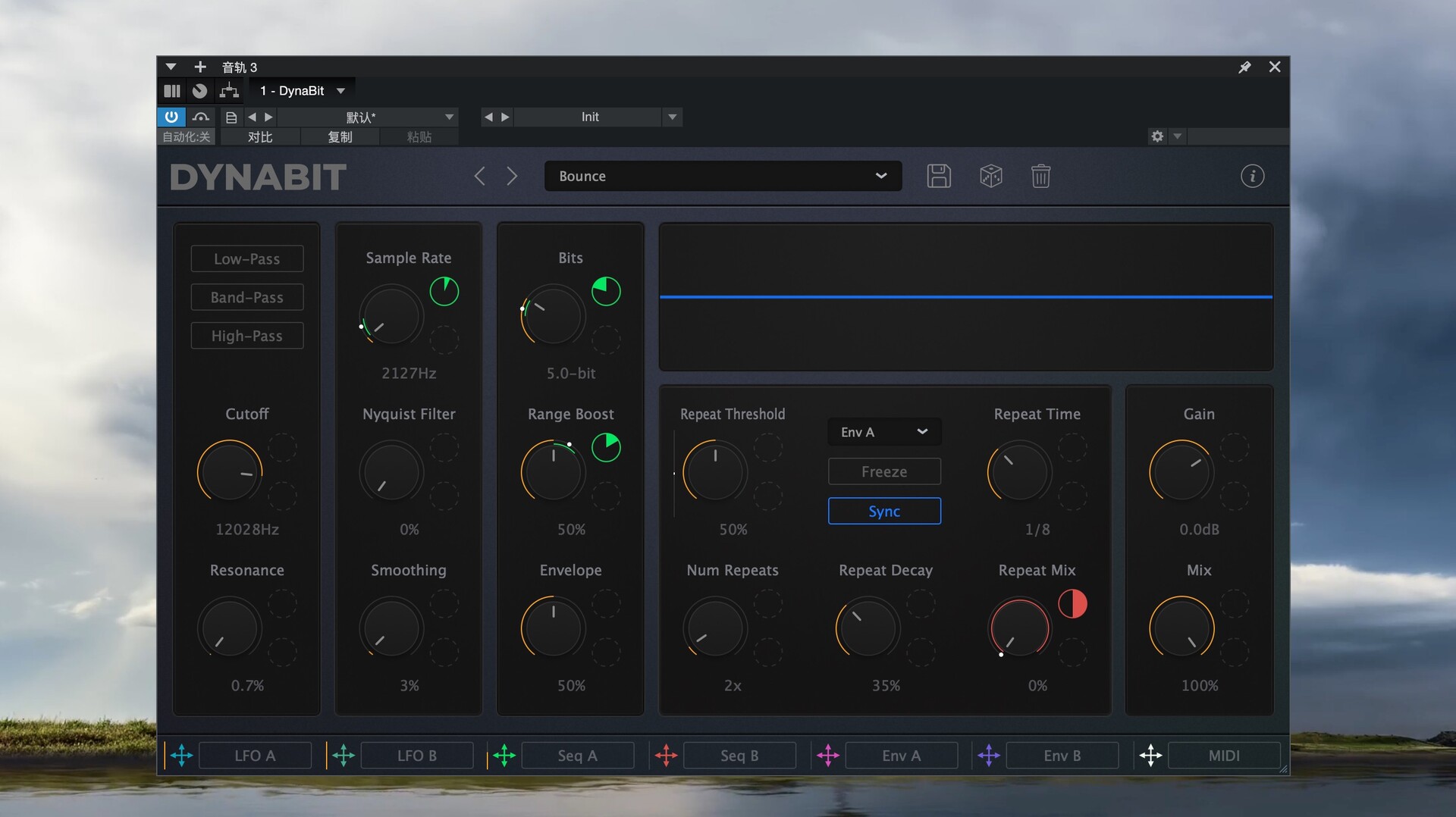The image size is (1456, 817).
Task: Open the Init preset dropdown arrow
Action: point(672,117)
